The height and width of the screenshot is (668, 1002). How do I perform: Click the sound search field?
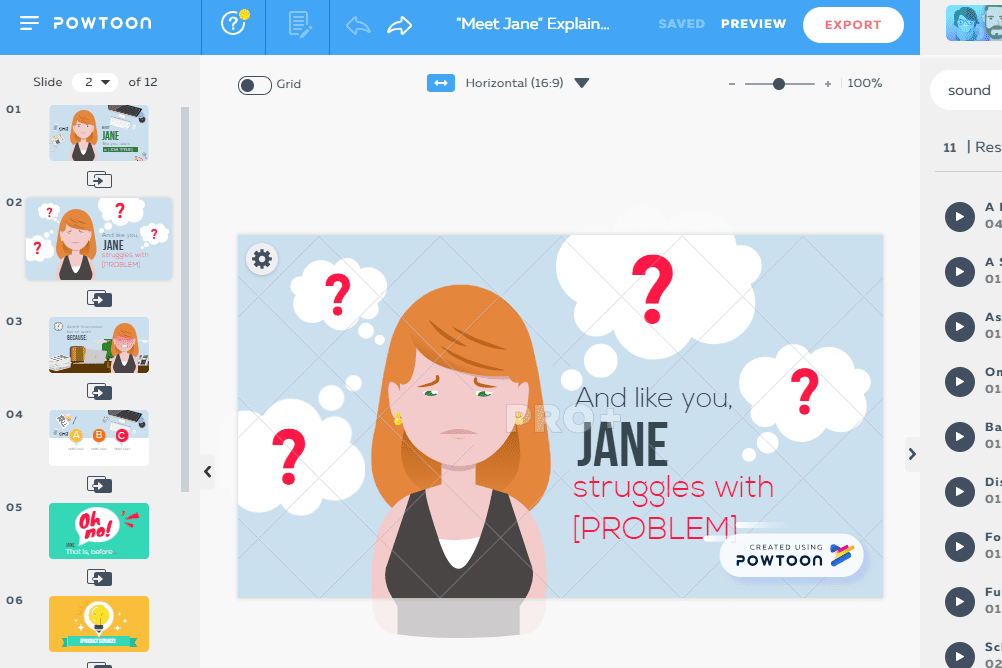pos(966,90)
